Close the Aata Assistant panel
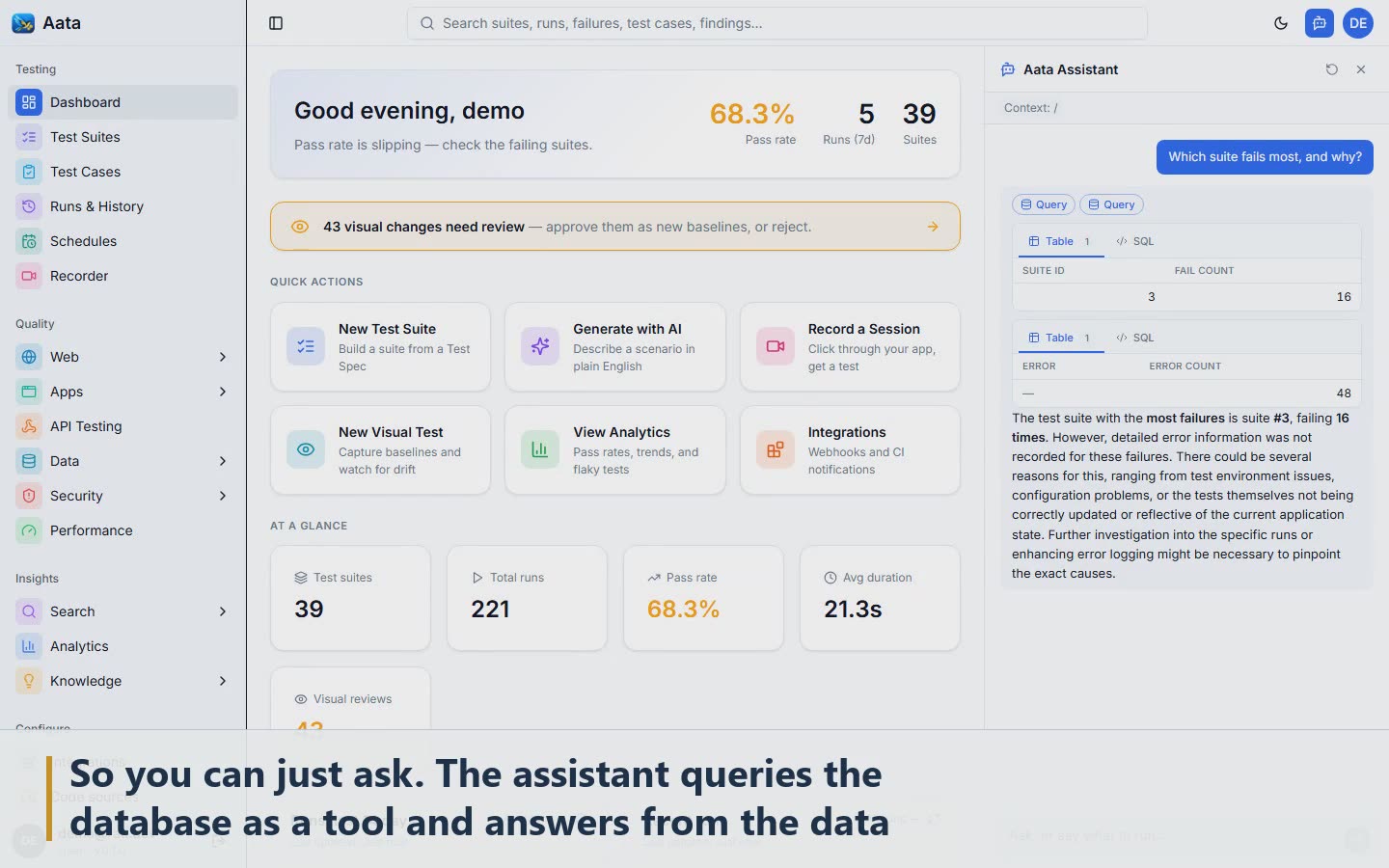Image resolution: width=1389 pixels, height=868 pixels. (x=1361, y=69)
